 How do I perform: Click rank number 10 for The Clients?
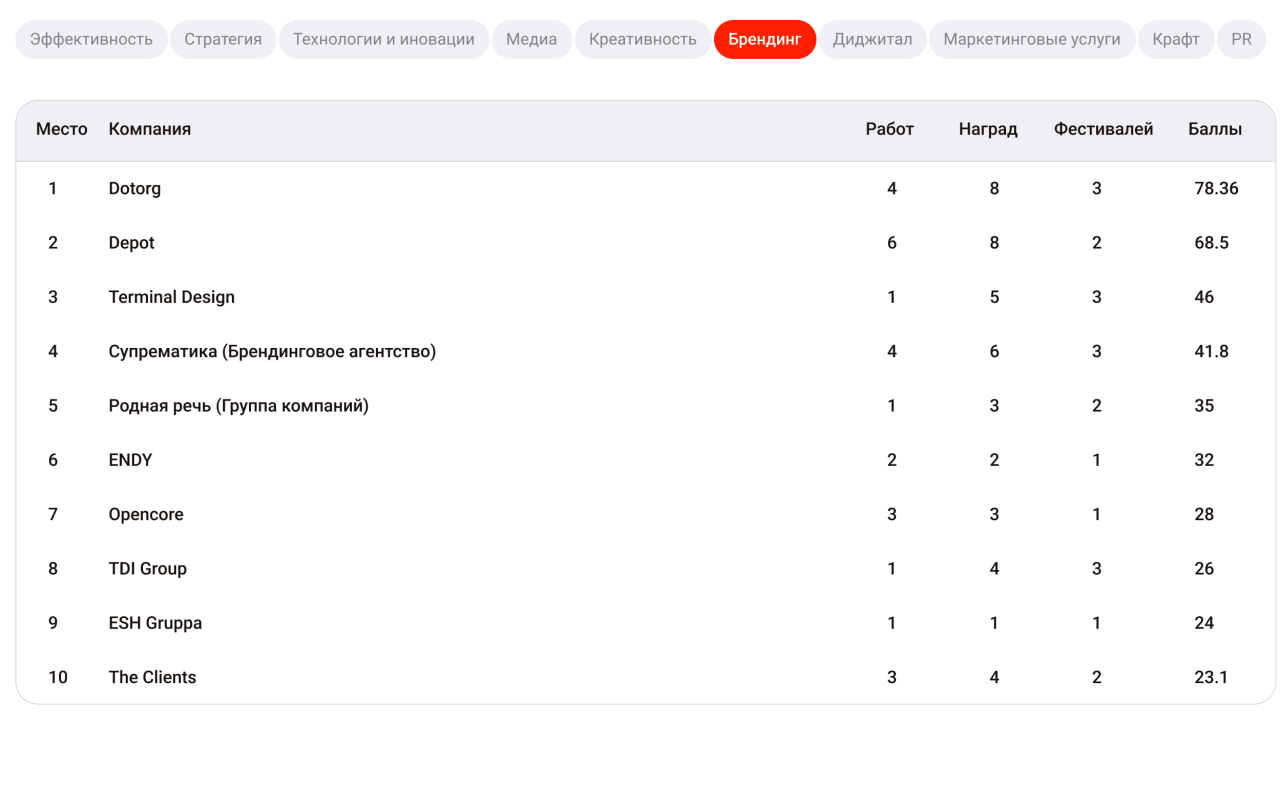58,677
